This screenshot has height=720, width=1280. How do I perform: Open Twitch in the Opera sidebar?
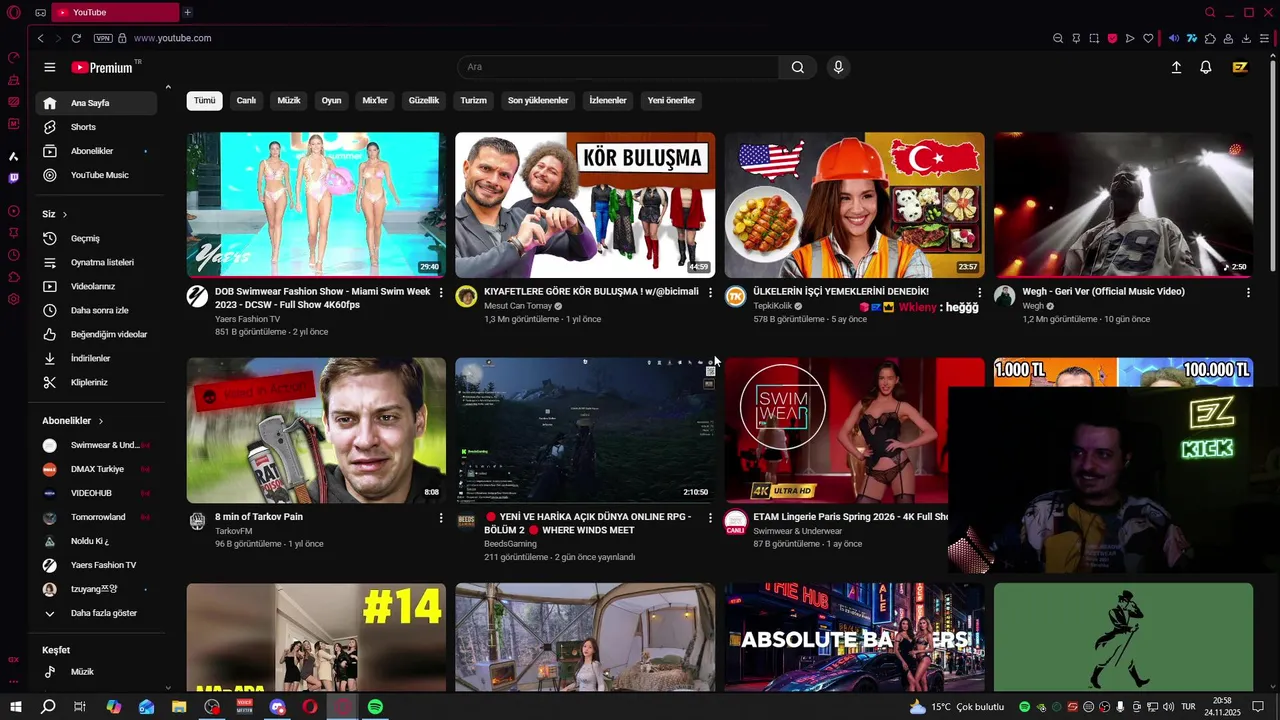(x=14, y=178)
